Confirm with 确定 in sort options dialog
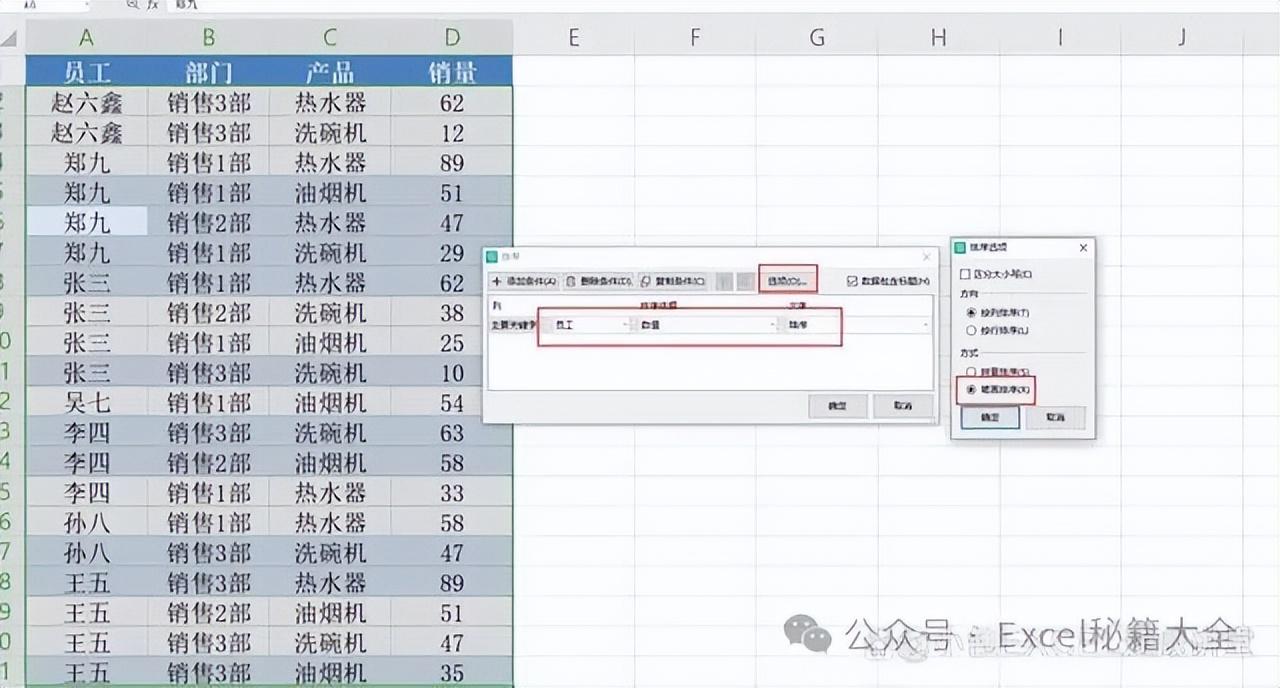1280x688 pixels. tap(989, 417)
